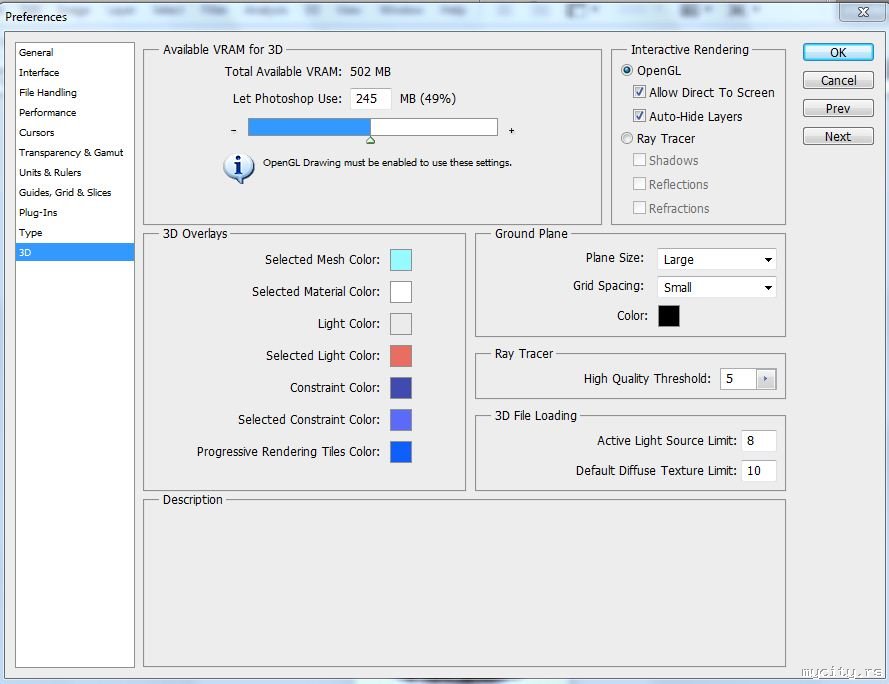The width and height of the screenshot is (889, 684).
Task: Click the Let Photoshop Use field
Action: (370, 98)
